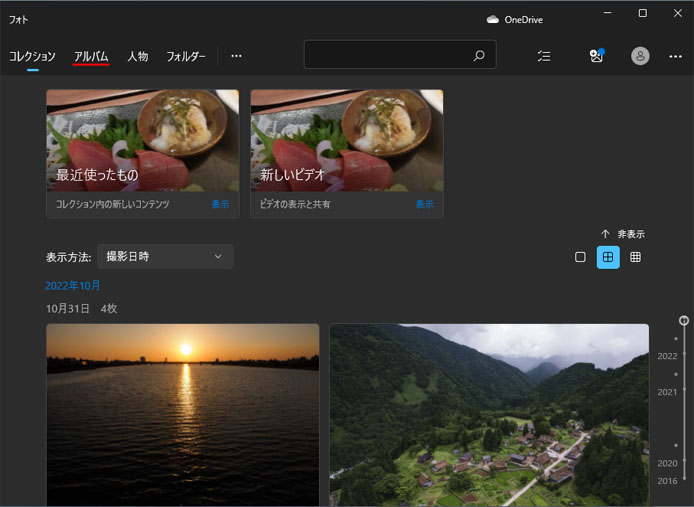Expand the 撮影日時 sort dropdown
694x507 pixels.
coord(165,256)
